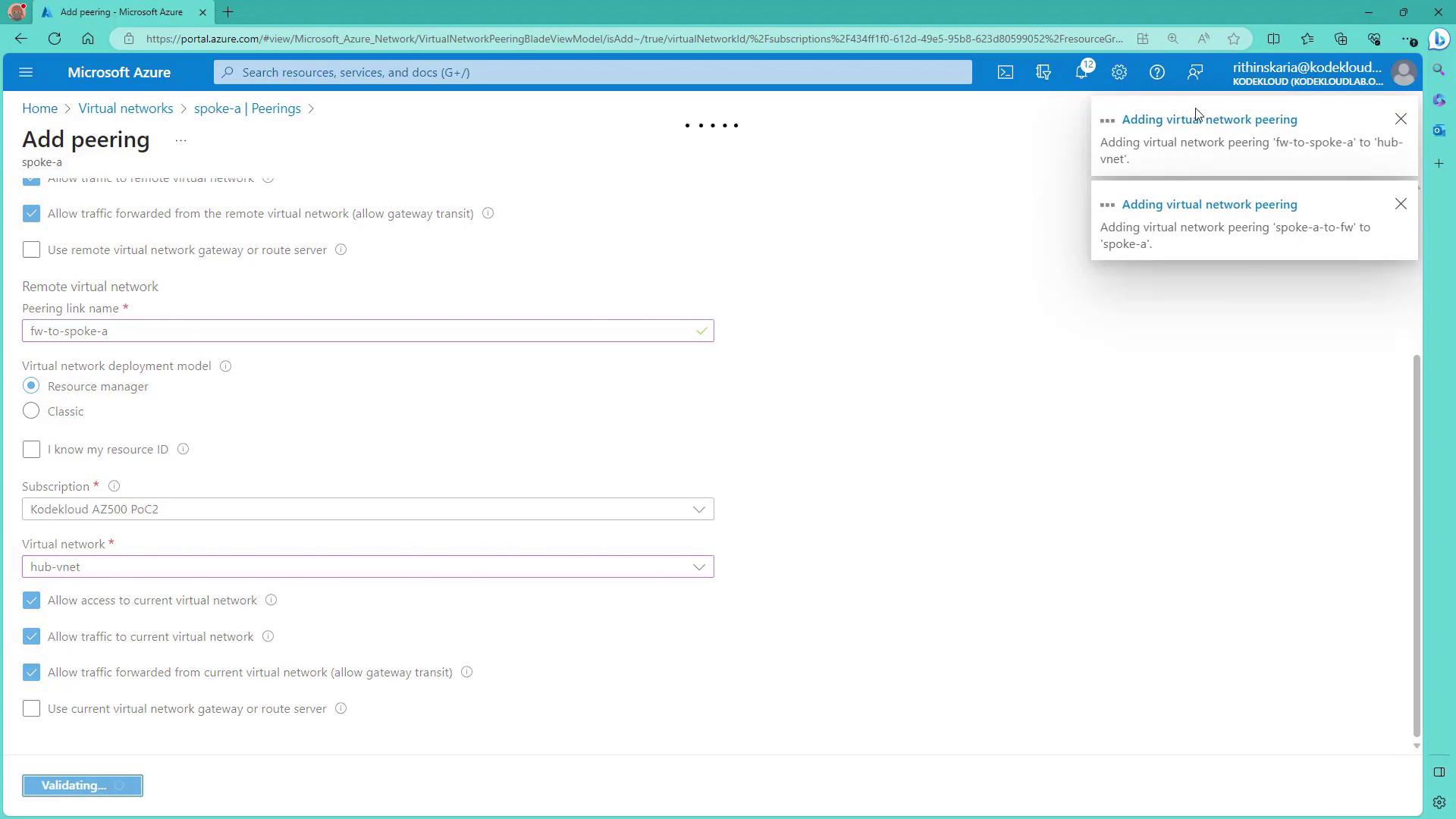Viewport: 1456px width, 819px height.
Task: Open ellipsis menu next to Add peering
Action: pyautogui.click(x=180, y=140)
